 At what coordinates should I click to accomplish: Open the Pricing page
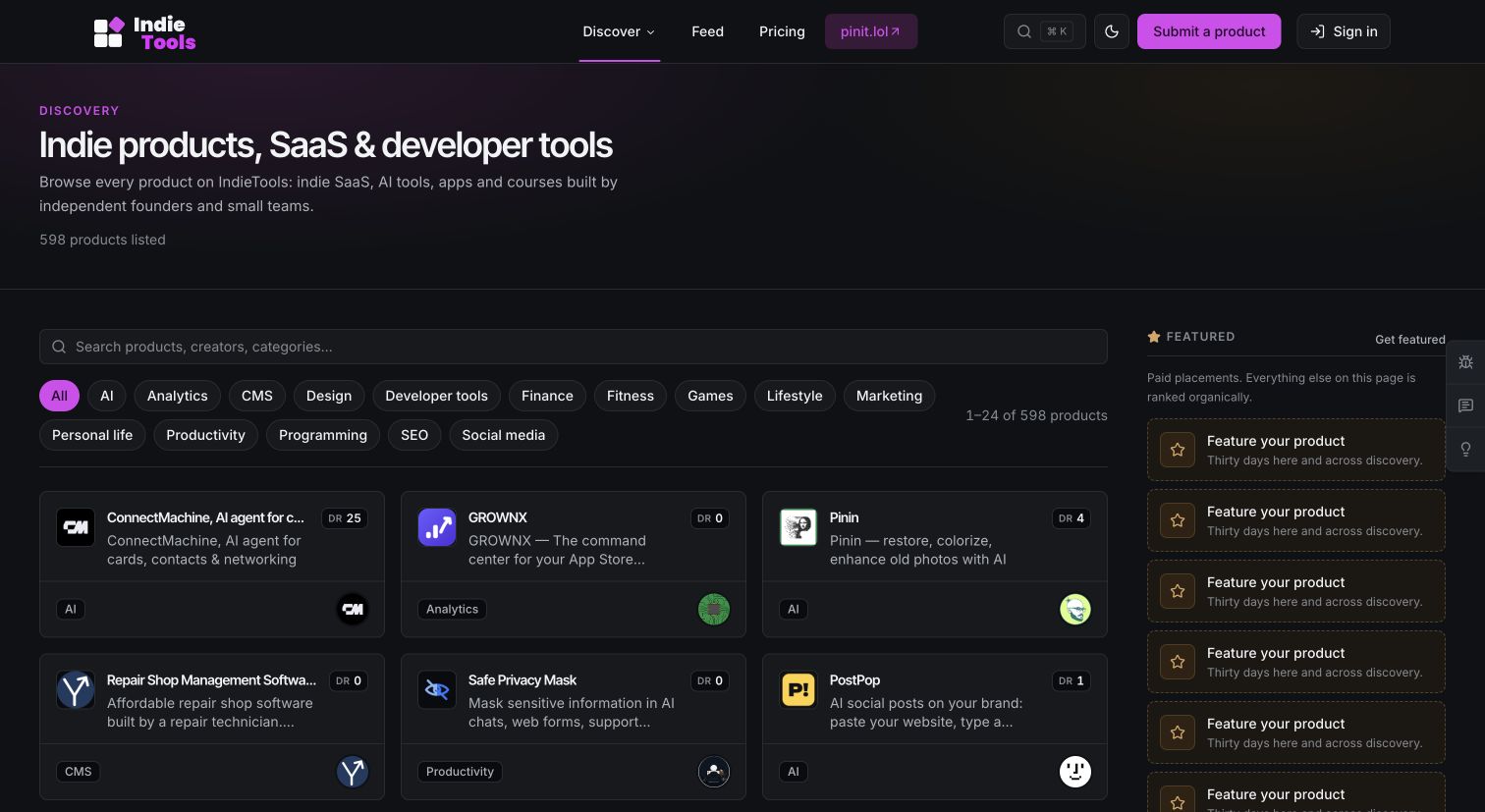(x=782, y=31)
